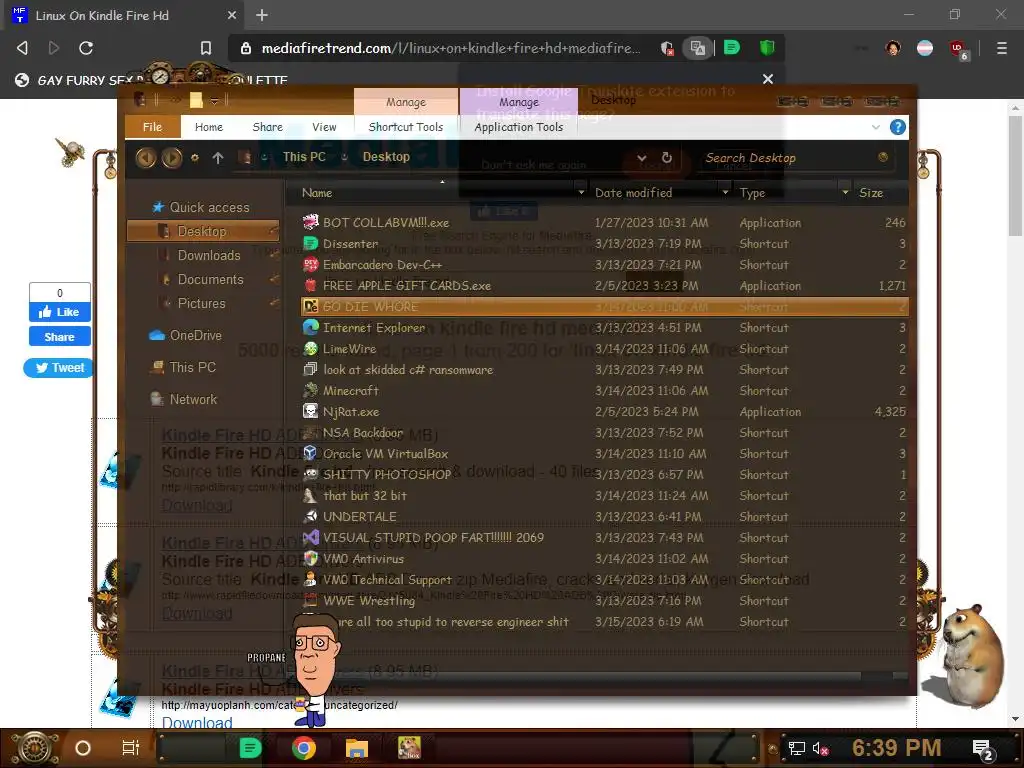Select Documents in the navigation pane
The width and height of the screenshot is (1024, 768).
pyautogui.click(x=210, y=280)
